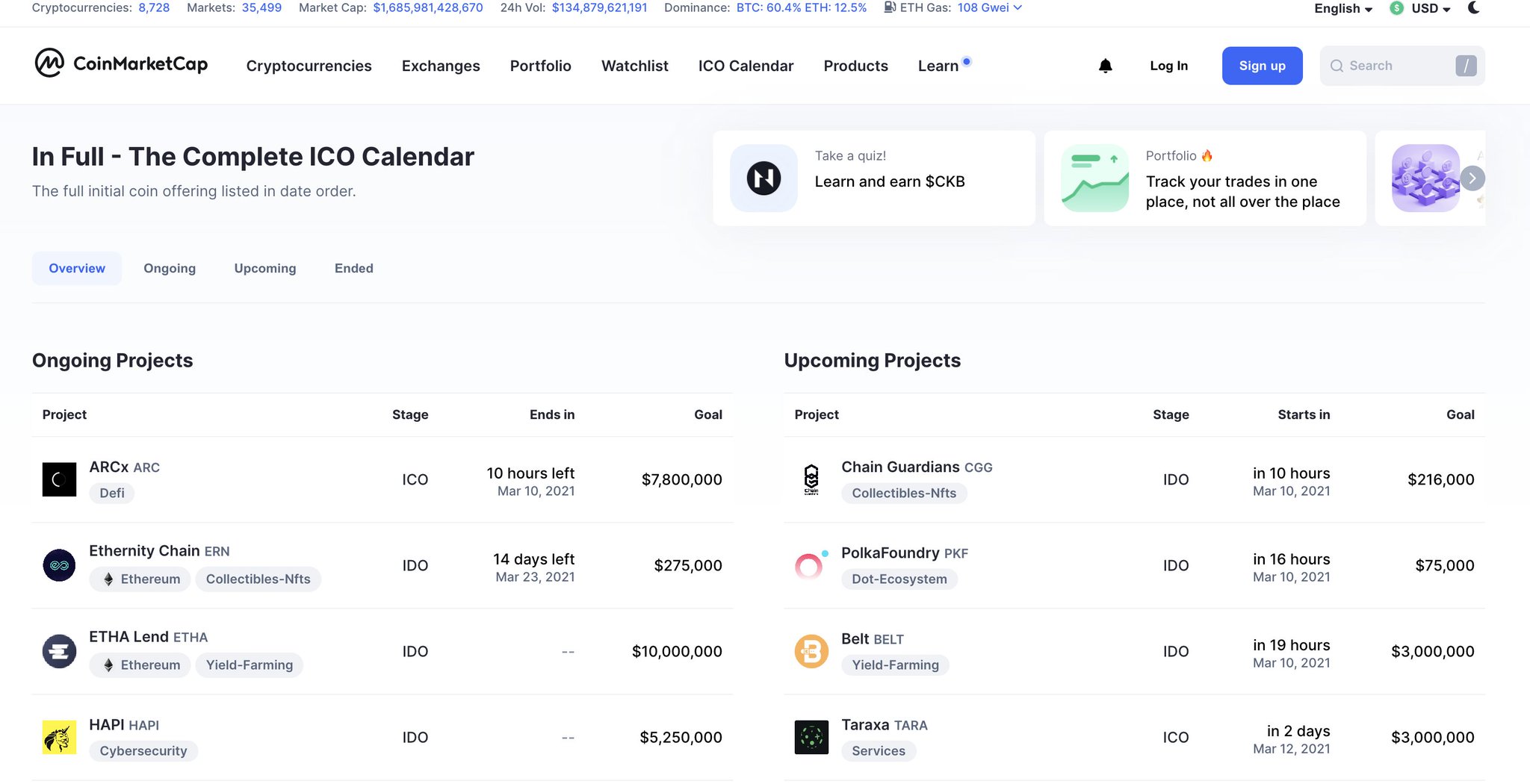Open the Cryptocurrencies menu
1530x784 pixels.
coord(309,66)
